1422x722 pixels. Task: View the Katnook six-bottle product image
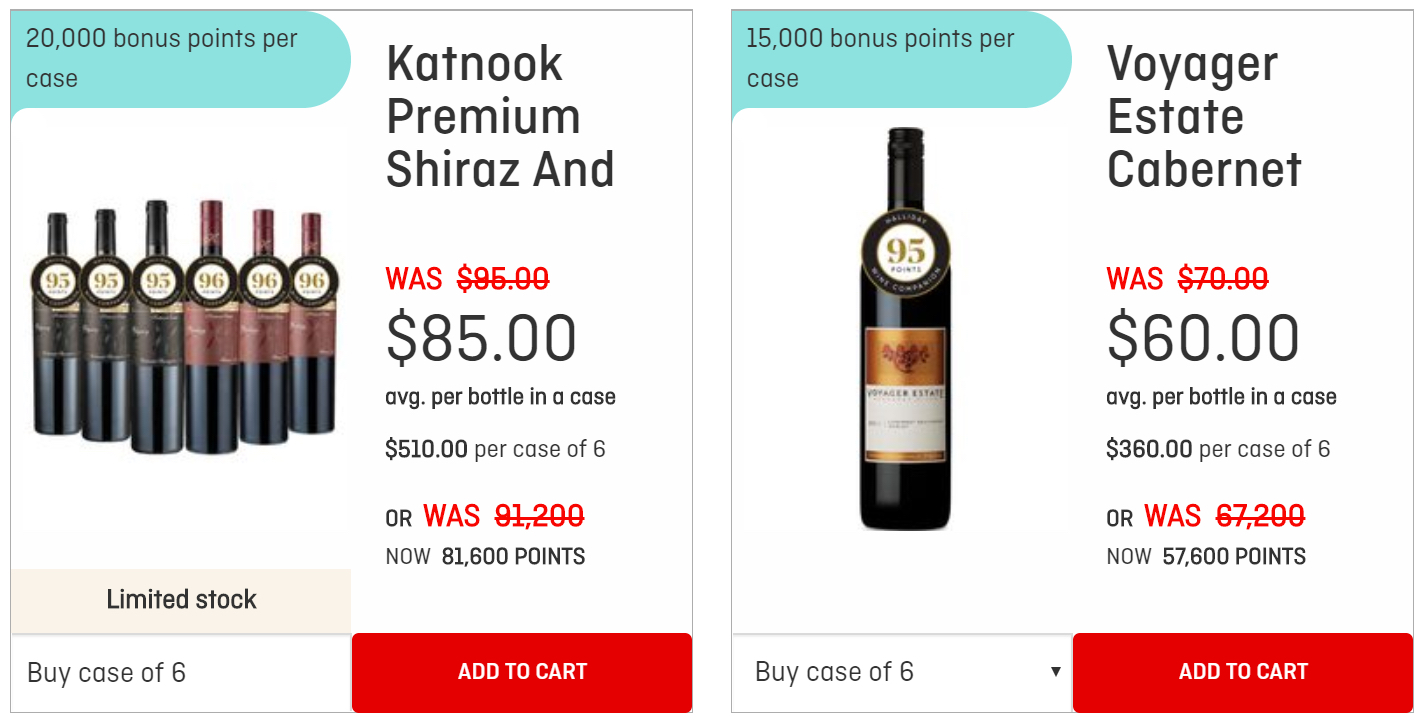[181, 326]
